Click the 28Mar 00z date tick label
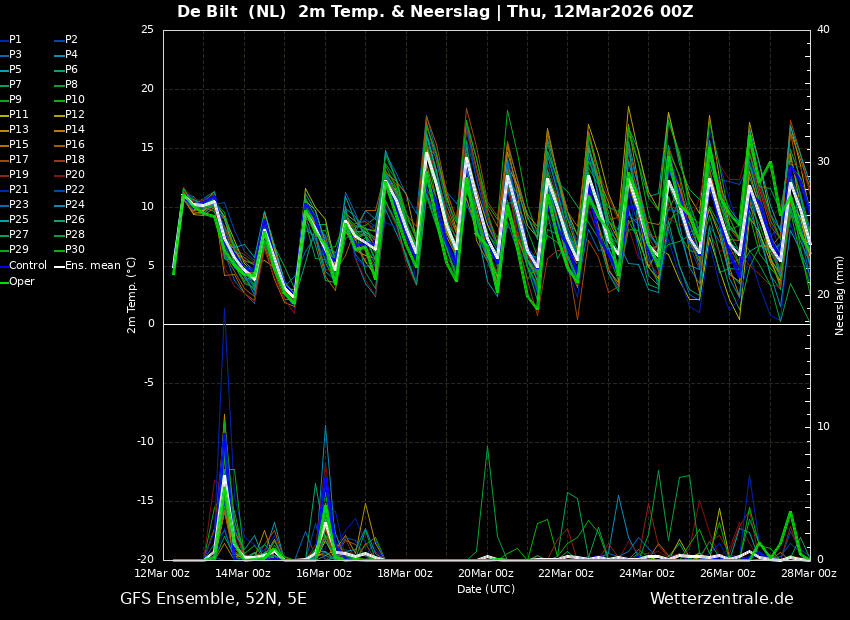Screen dimensions: 850x620 point(808,573)
